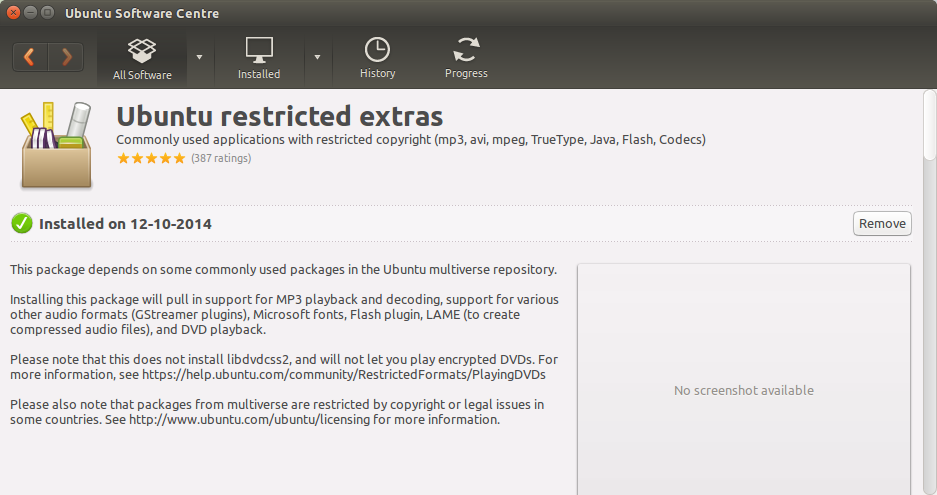Click the Installed on 12-10-2014 text
Screen dimensions: 937x495
click(x=125, y=224)
